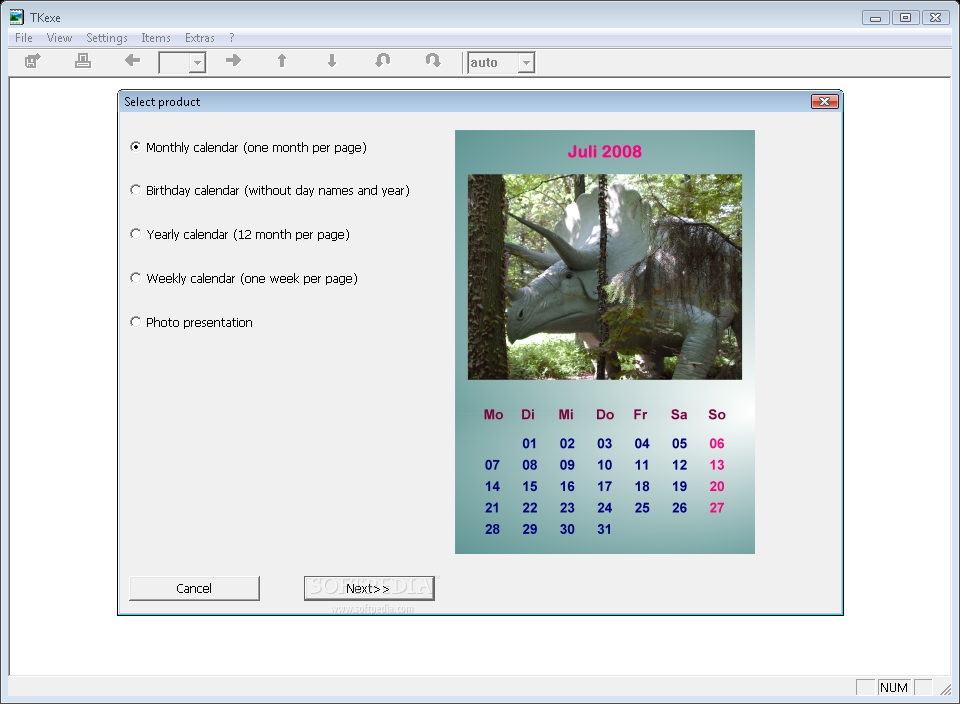Click the Juli 2008 calendar title
This screenshot has height=704, width=960.
tap(605, 151)
